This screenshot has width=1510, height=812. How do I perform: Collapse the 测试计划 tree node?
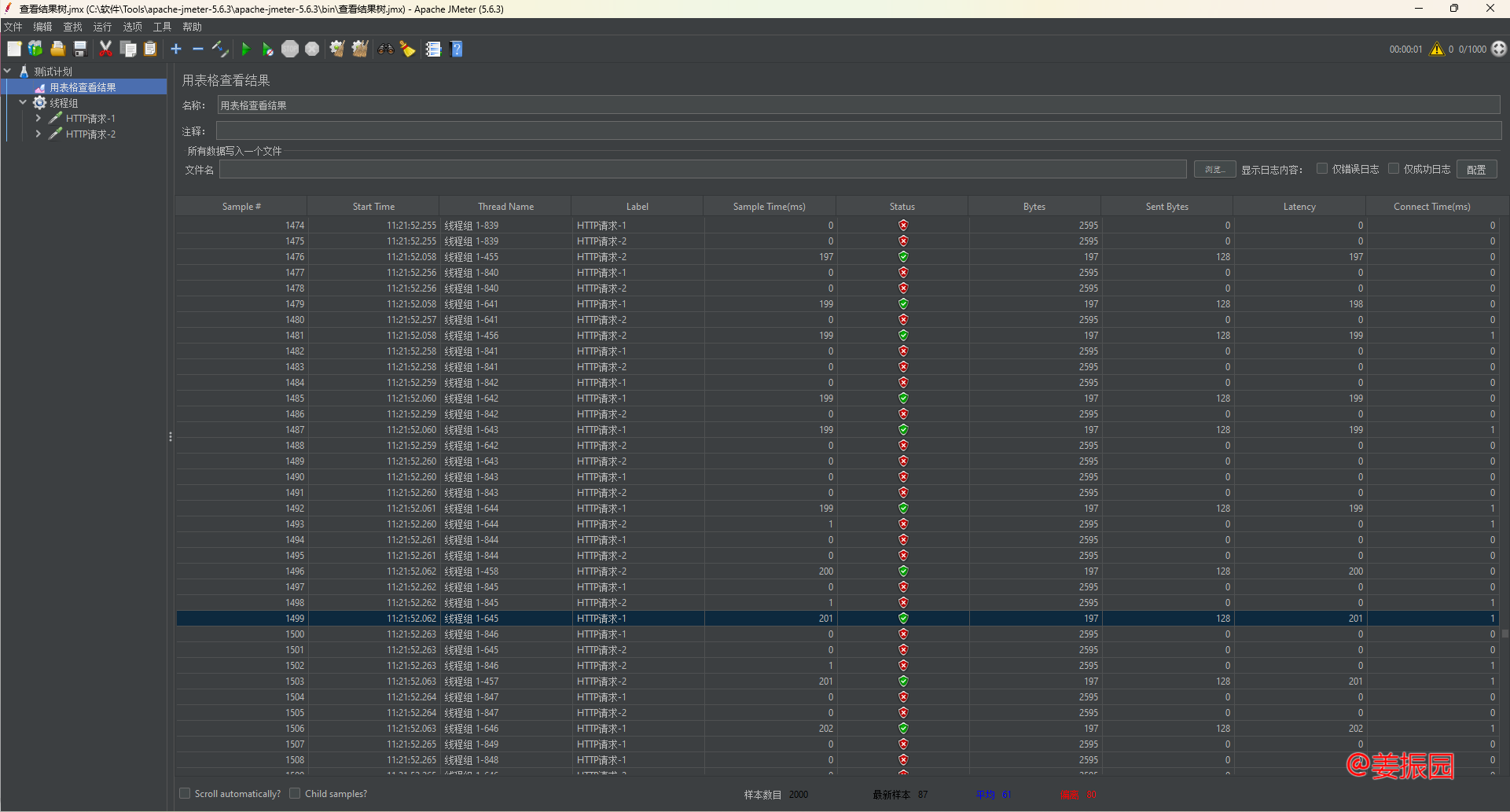(7, 72)
